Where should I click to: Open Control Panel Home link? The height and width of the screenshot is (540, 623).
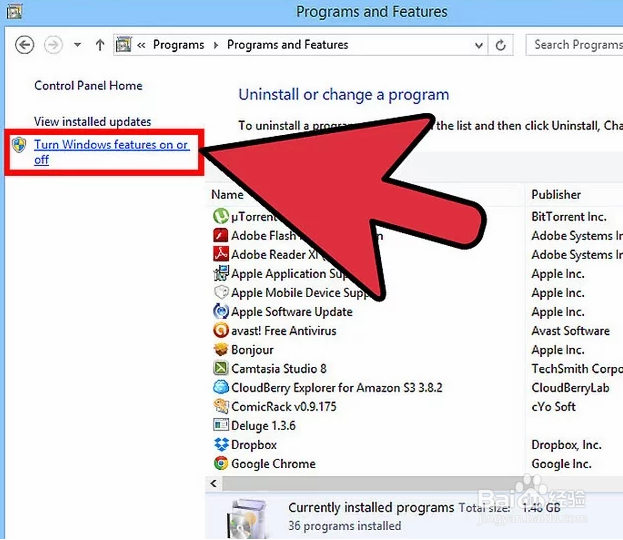pyautogui.click(x=88, y=85)
